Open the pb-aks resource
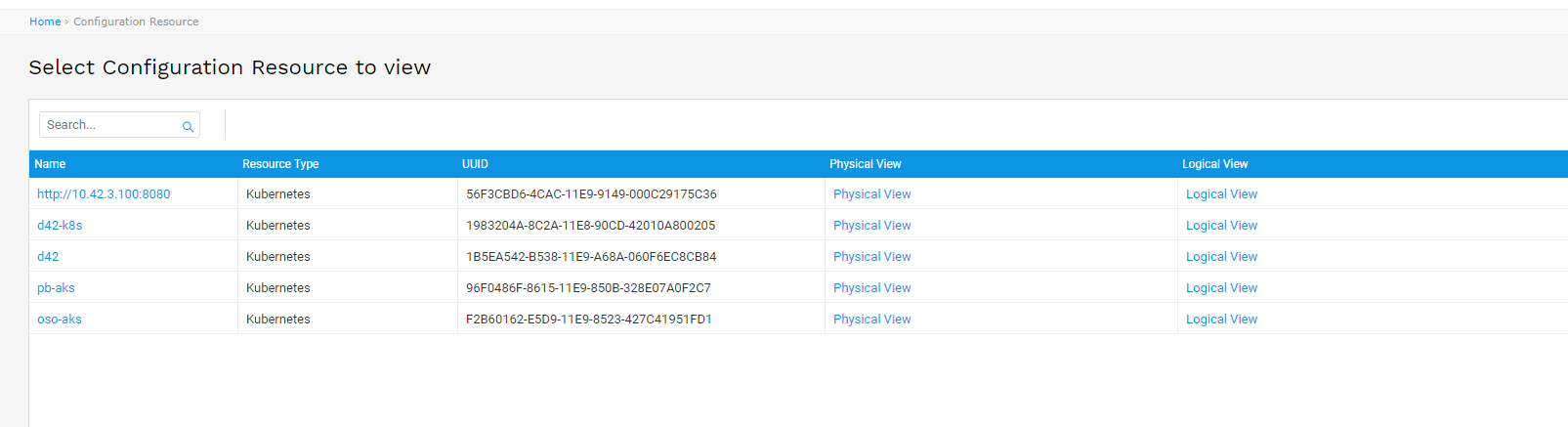Viewport: 1568px width, 427px height. tap(56, 288)
